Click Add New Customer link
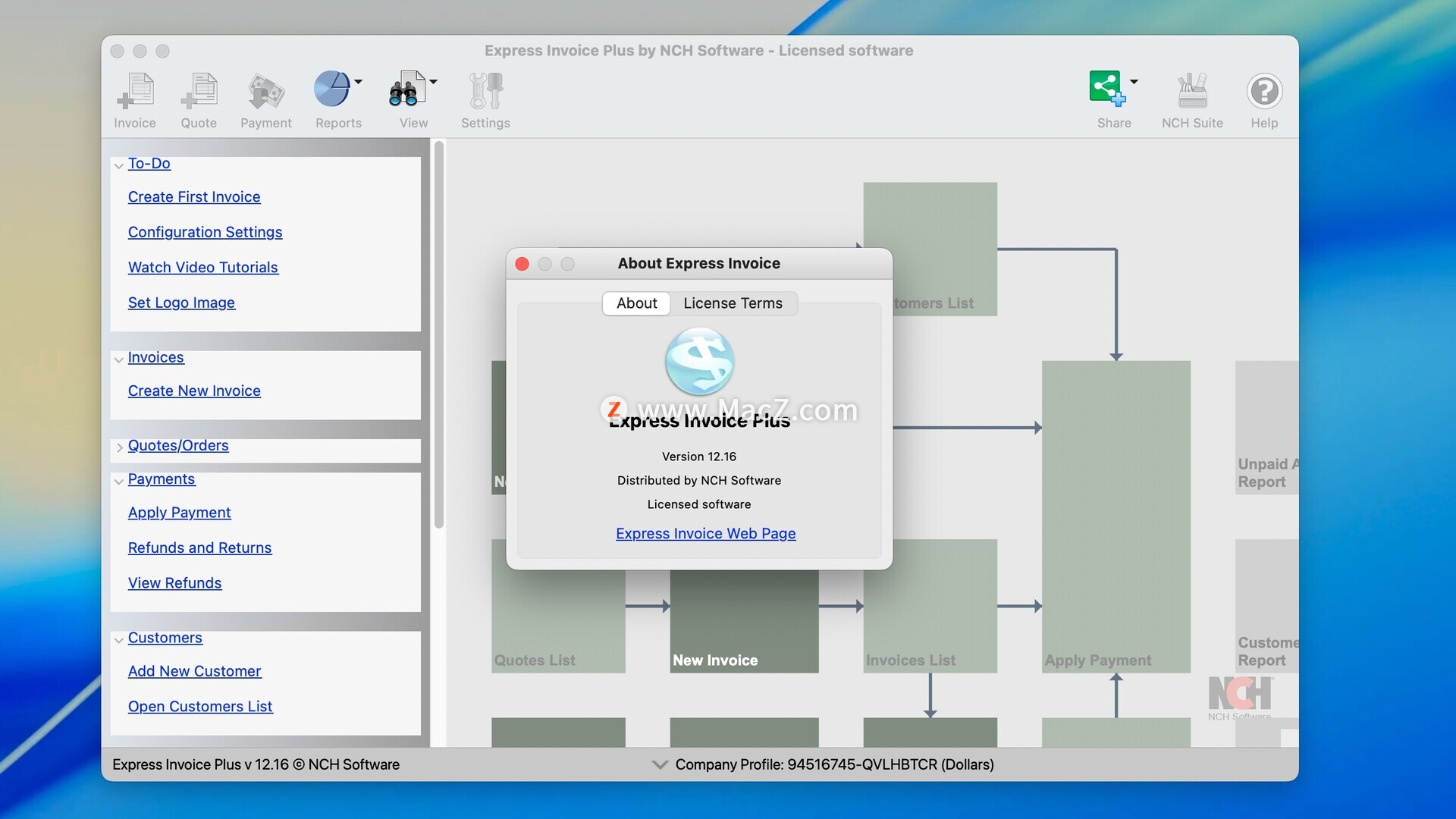 click(x=194, y=671)
